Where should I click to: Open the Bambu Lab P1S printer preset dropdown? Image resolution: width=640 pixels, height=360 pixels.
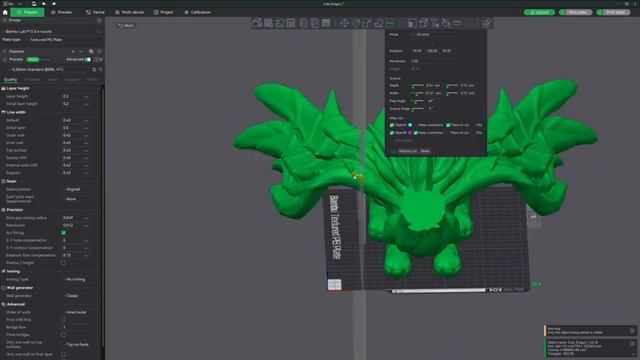pos(48,31)
